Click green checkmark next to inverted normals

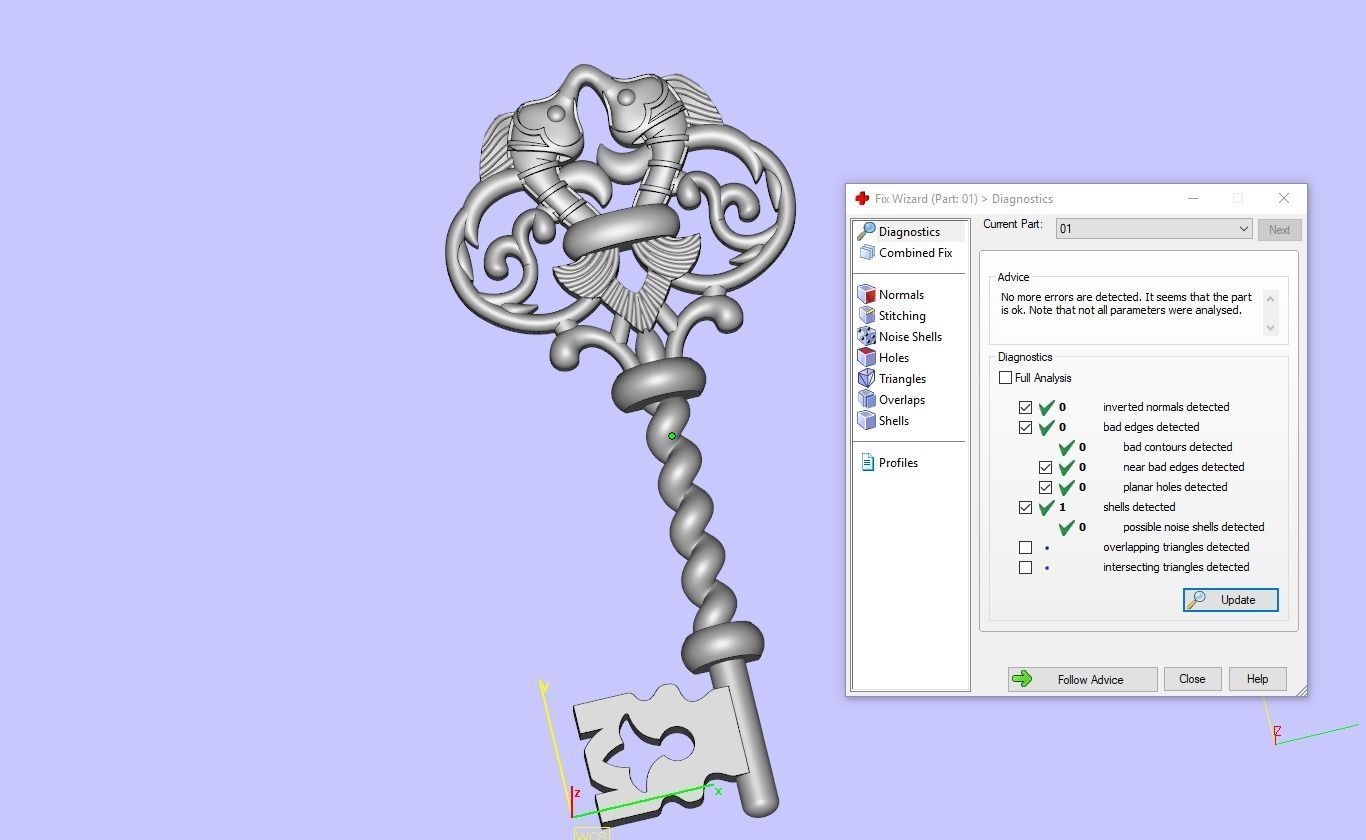pos(1046,408)
